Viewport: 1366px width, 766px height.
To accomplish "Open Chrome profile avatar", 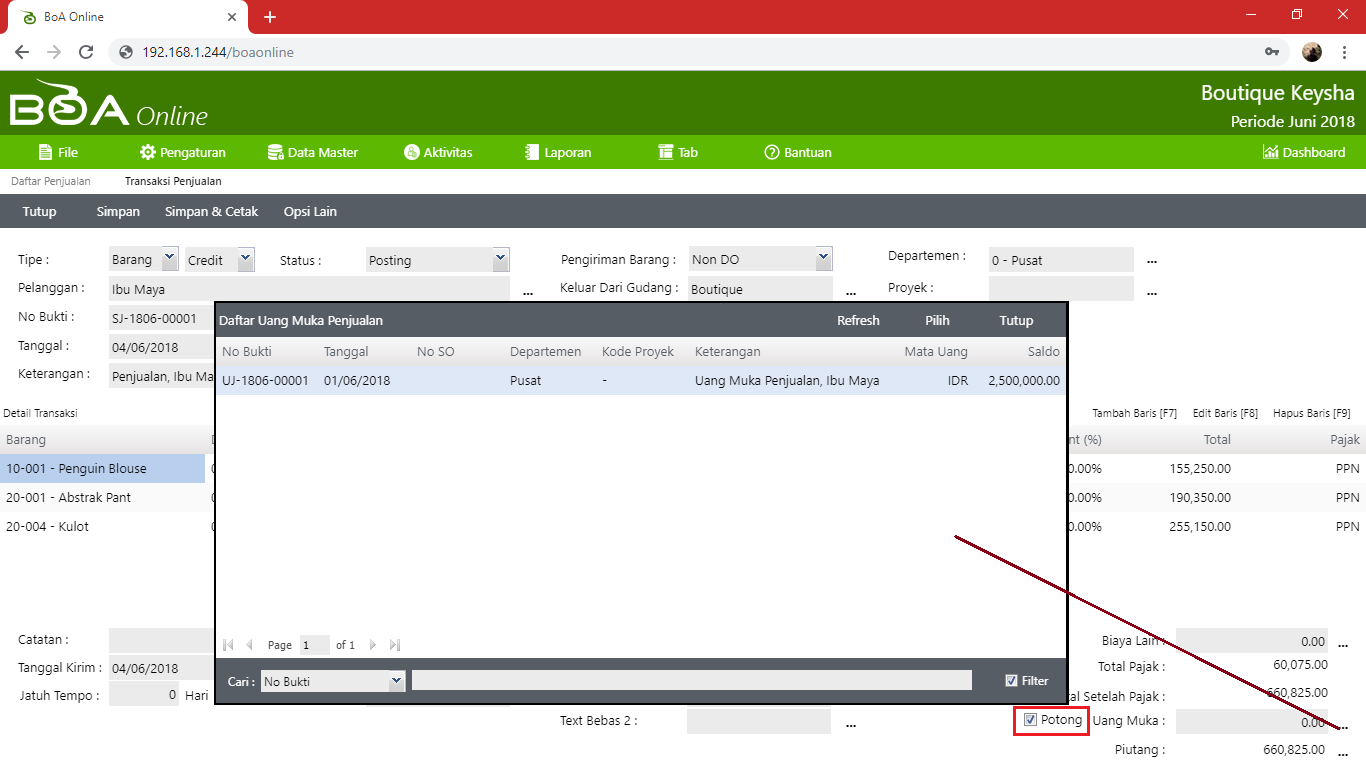I will [1312, 52].
